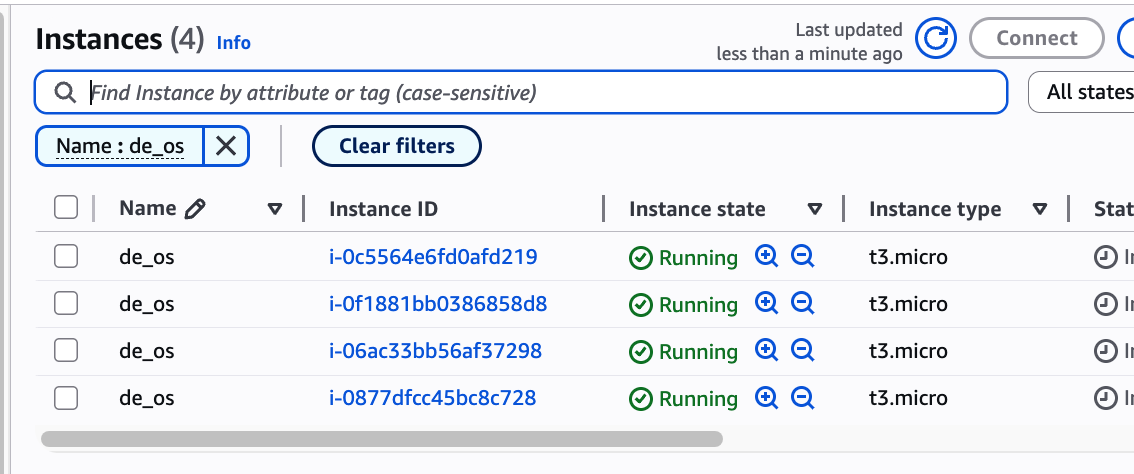Click the pencil edit icon beside Name header
Viewport: 1134px width, 474px height.
tap(195, 208)
